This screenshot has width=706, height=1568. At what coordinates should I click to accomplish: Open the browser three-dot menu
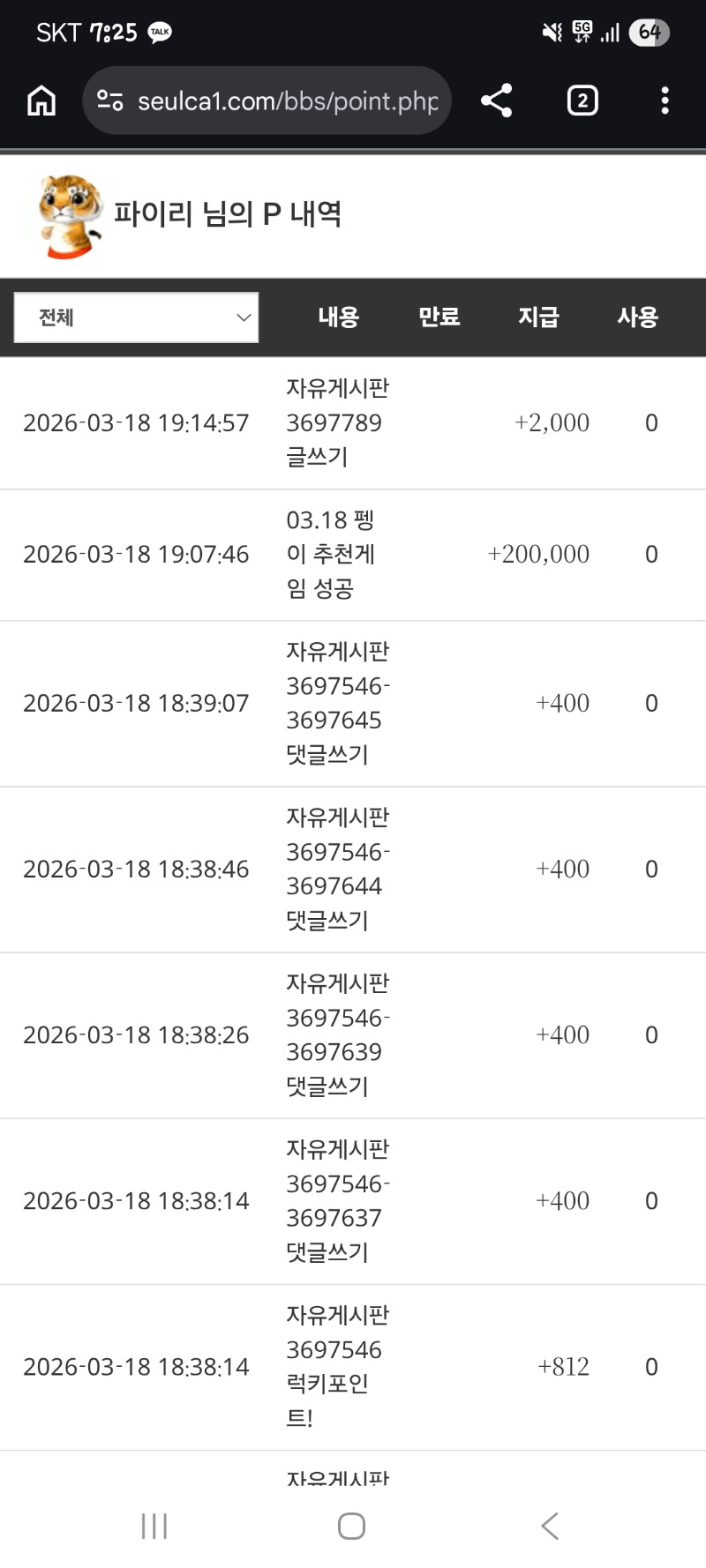click(x=665, y=101)
